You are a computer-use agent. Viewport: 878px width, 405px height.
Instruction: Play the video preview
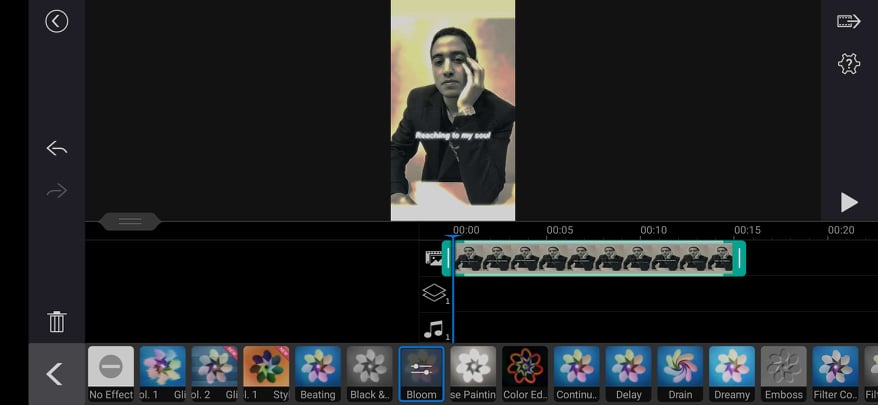coord(849,202)
